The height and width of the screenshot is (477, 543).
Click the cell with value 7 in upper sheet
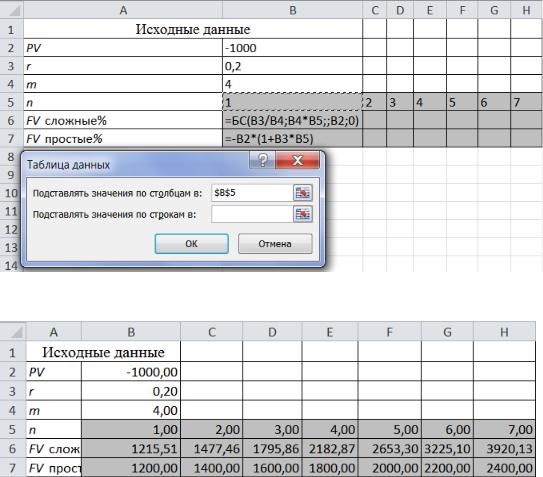click(x=526, y=102)
